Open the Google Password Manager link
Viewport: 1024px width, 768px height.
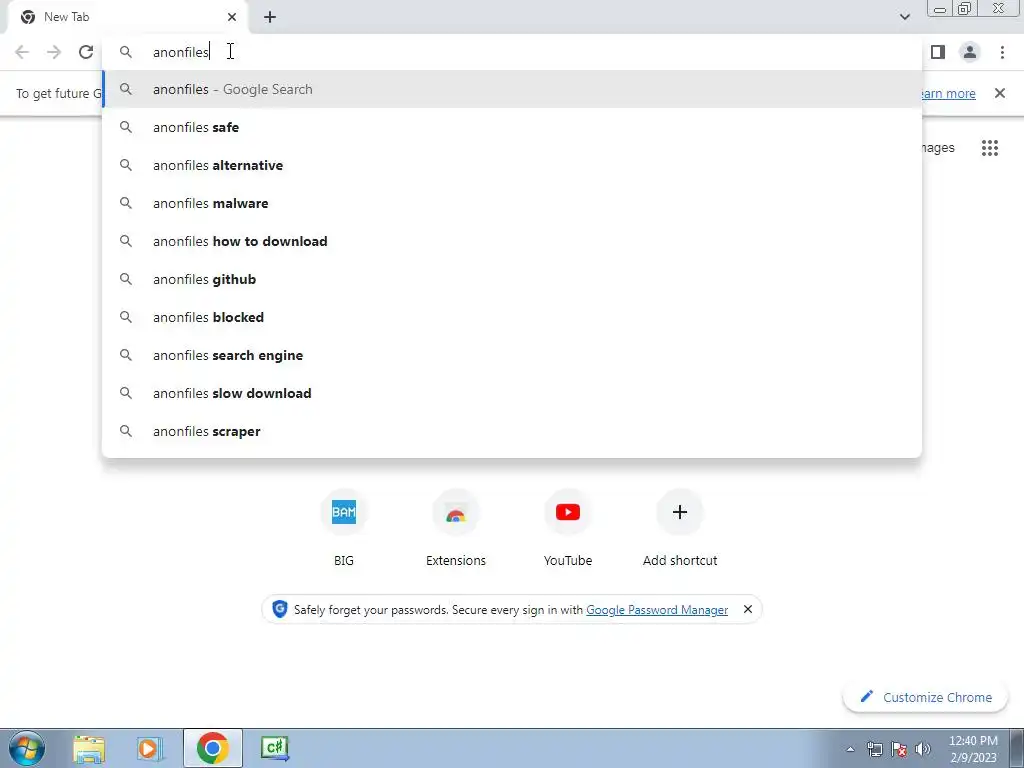point(657,610)
